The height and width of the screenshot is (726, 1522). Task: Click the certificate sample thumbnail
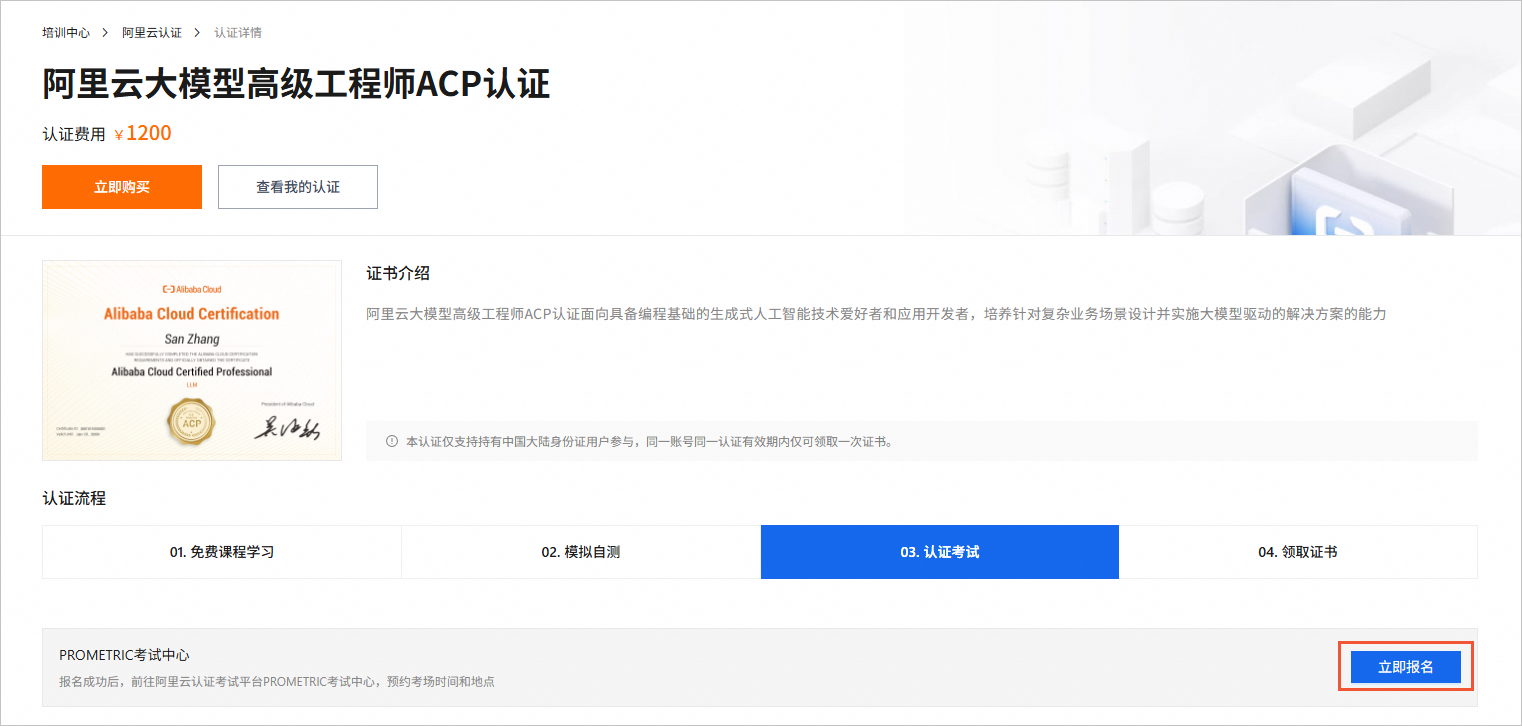point(192,360)
